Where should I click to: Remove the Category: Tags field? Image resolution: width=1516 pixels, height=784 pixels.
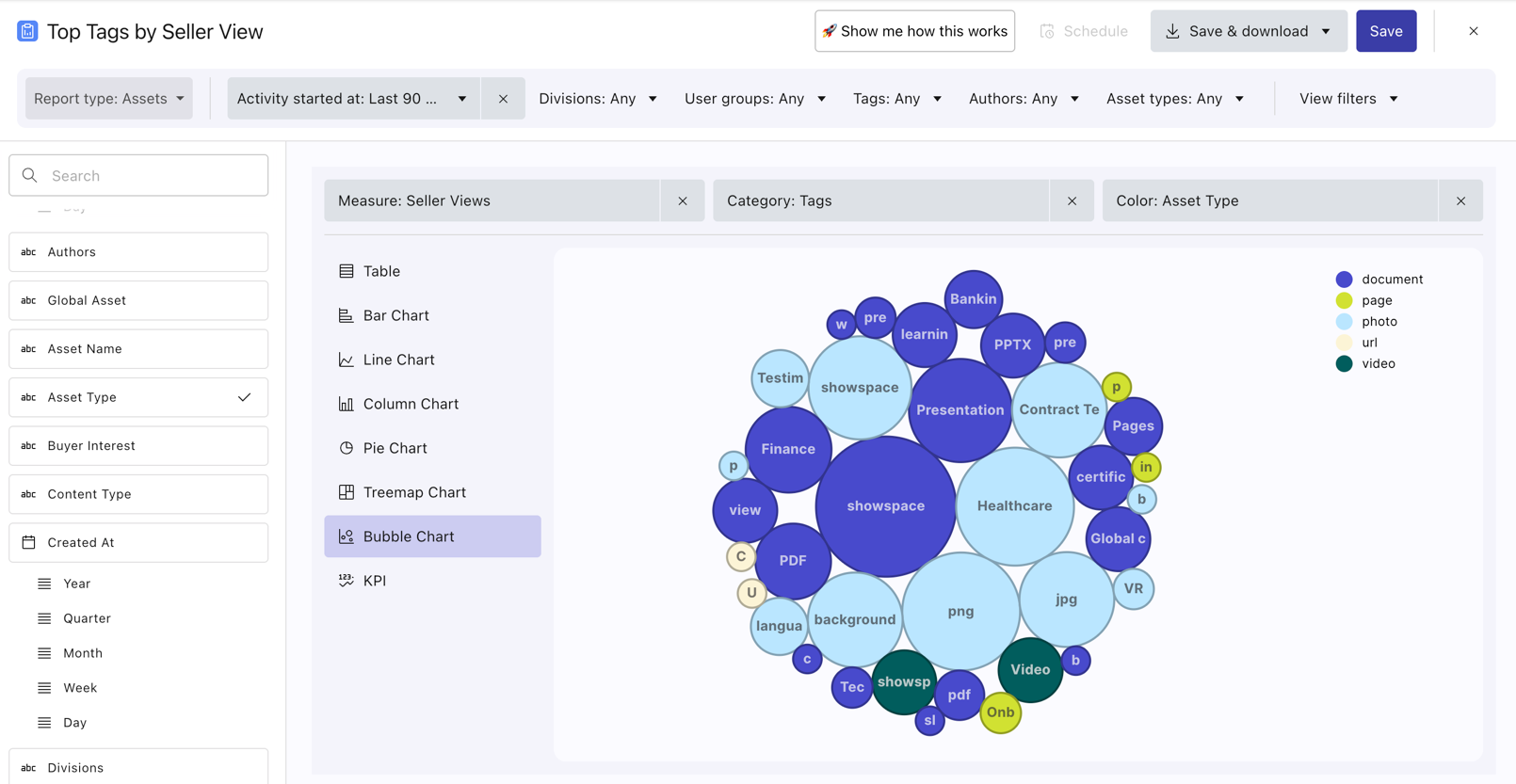click(x=1072, y=200)
